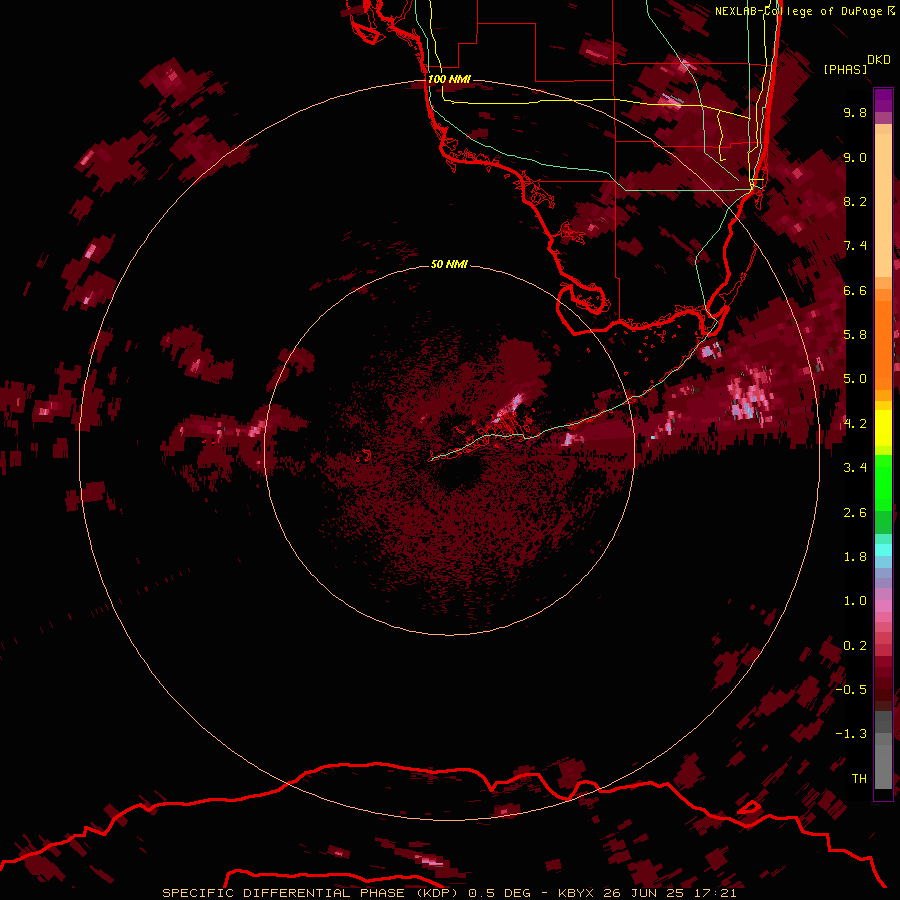Select the 1.8 scale value
Image resolution: width=900 pixels, height=900 pixels.
point(855,557)
